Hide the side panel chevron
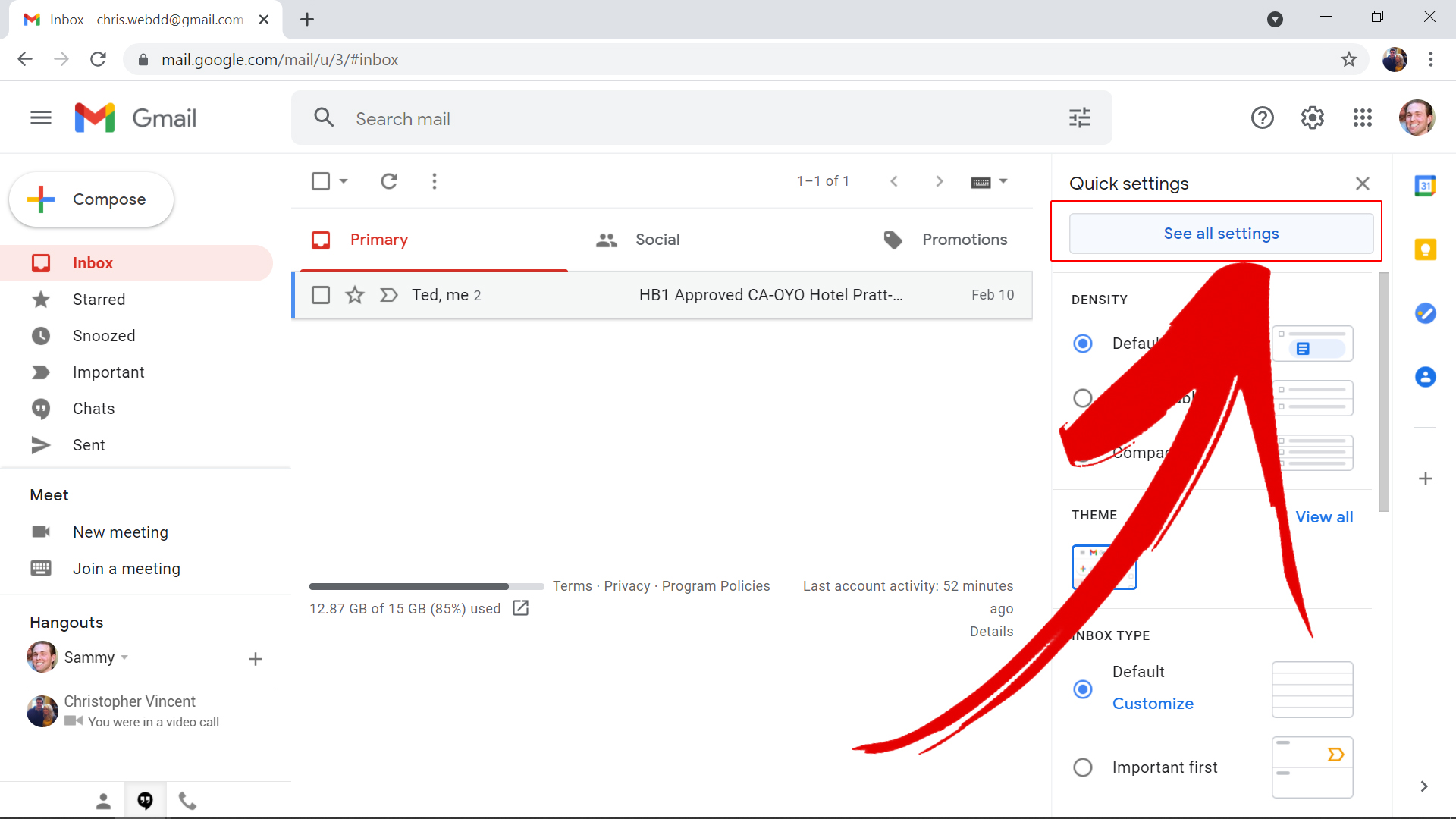 1424,786
